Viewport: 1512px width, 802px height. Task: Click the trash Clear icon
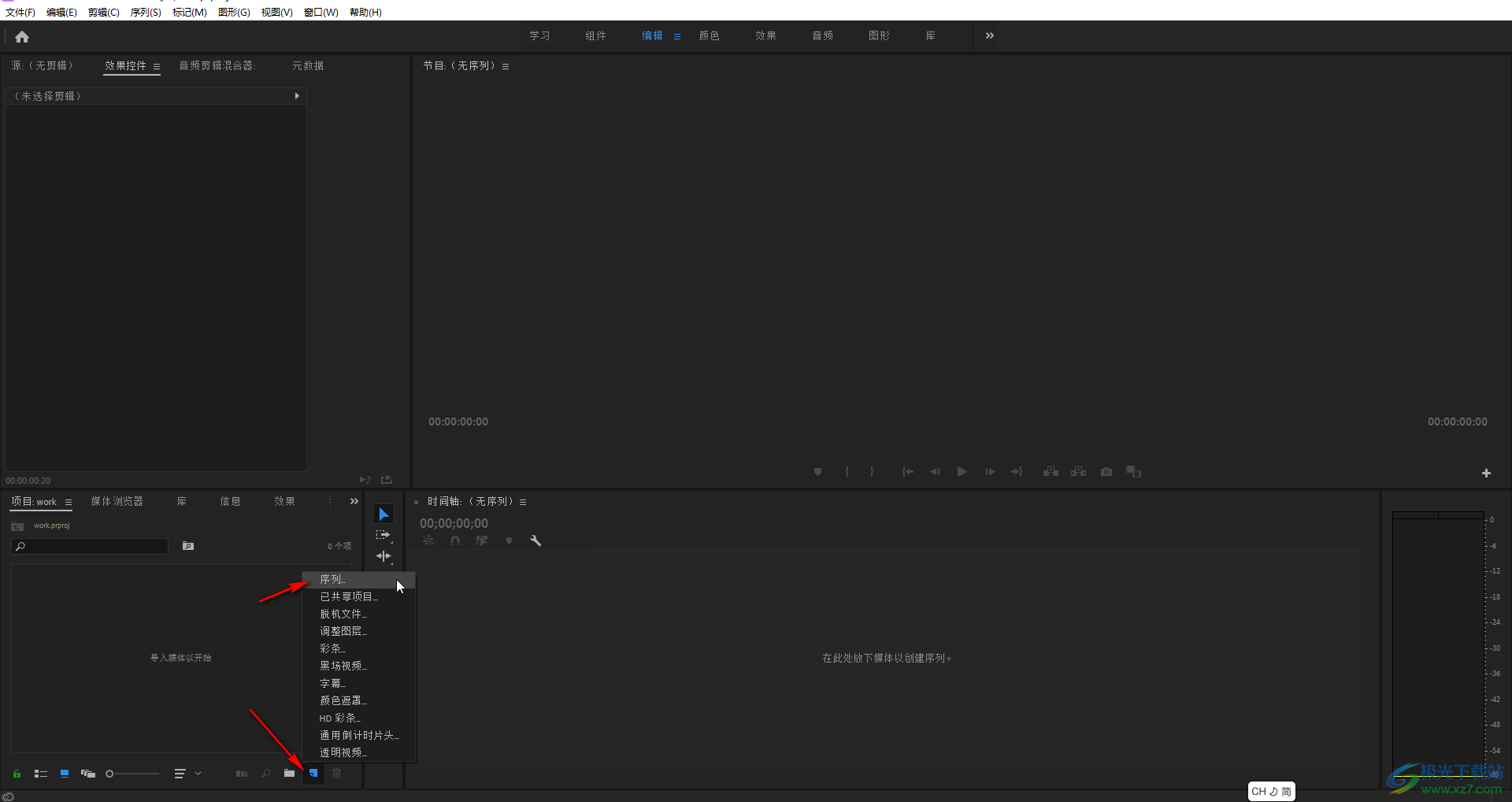tap(337, 774)
